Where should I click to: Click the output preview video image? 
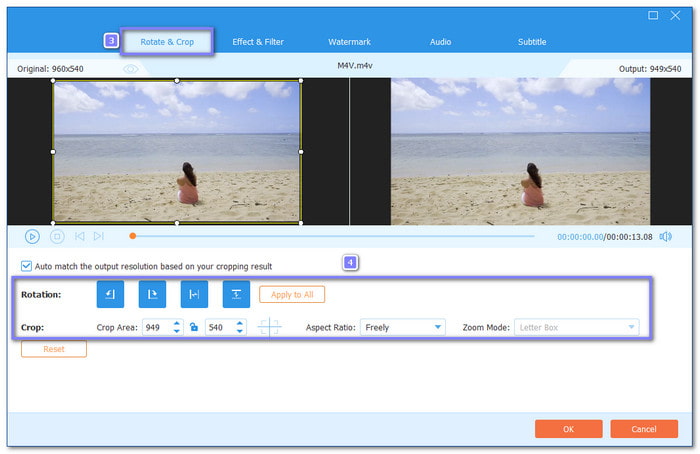pos(521,151)
